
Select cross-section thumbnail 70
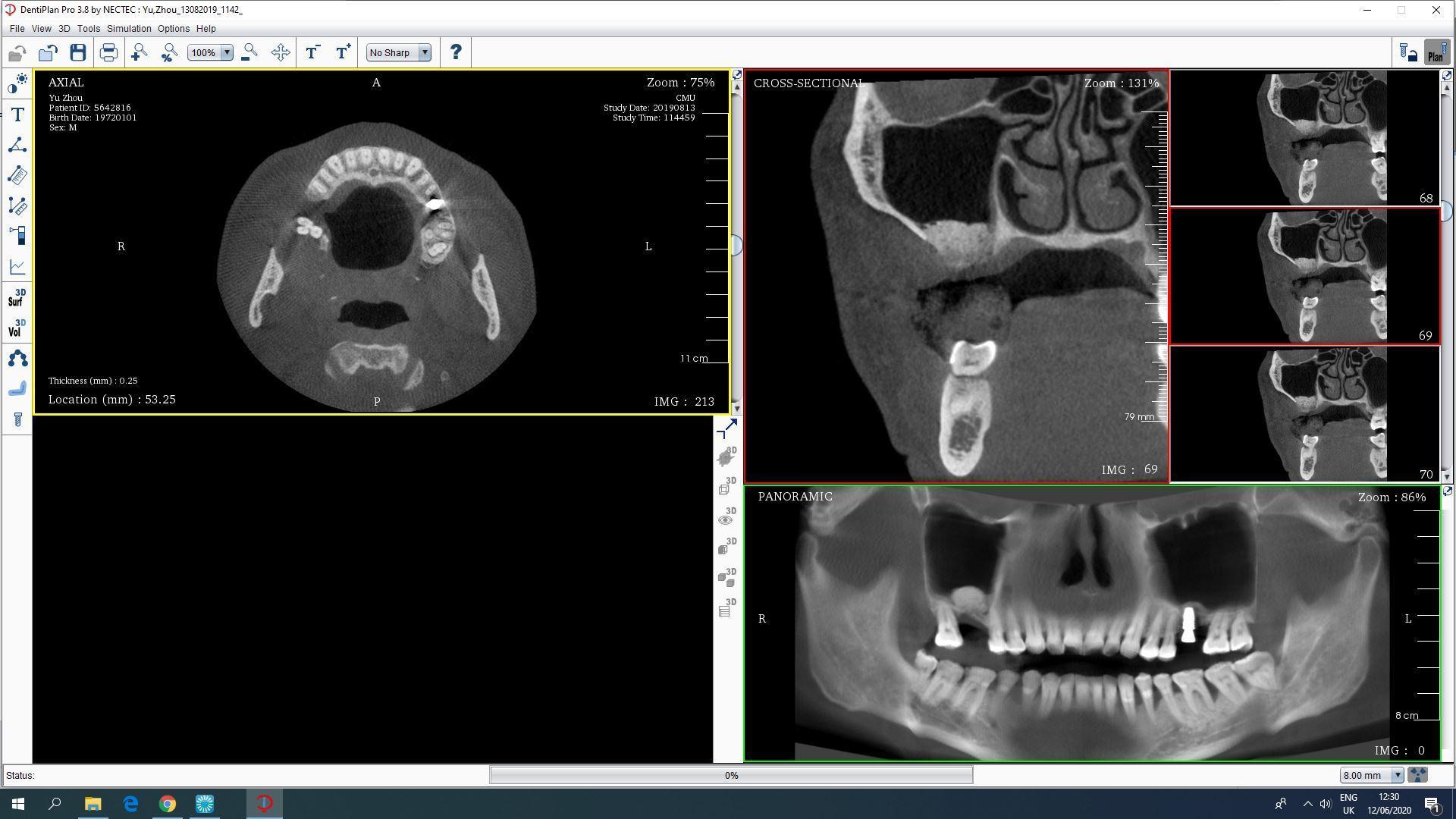point(1304,414)
